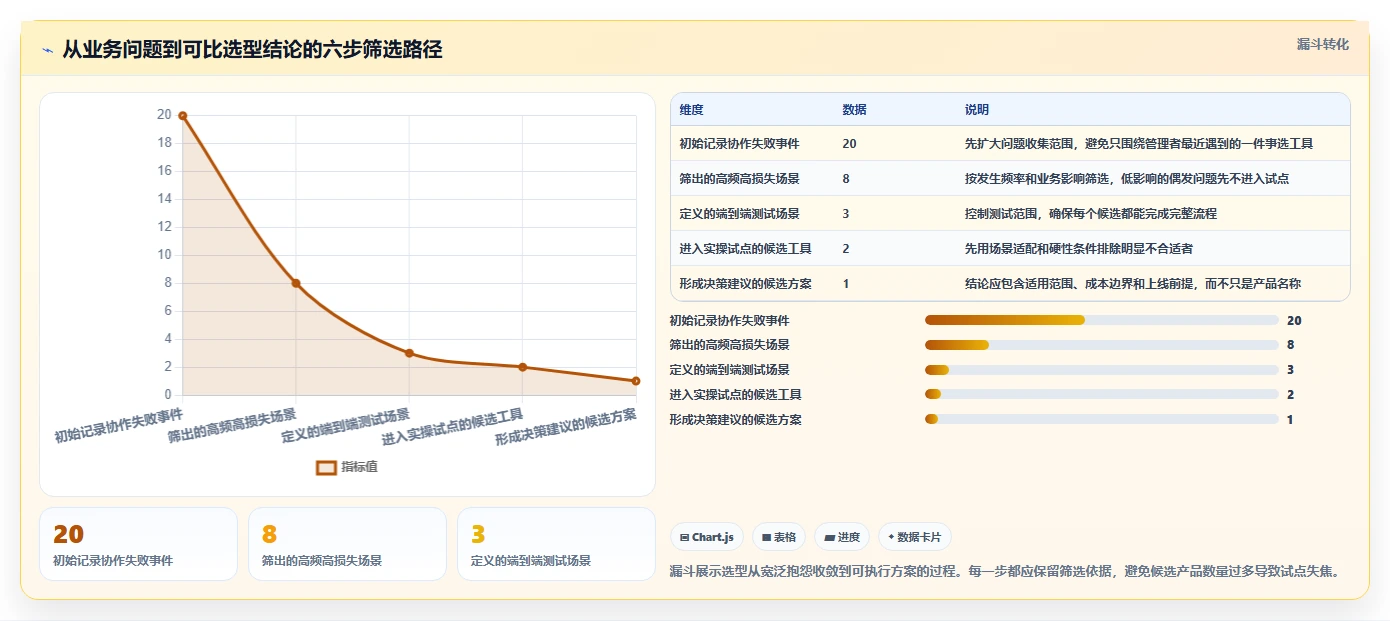The height and width of the screenshot is (621, 1390).
Task: Click the progress bar for 初始记录协作失败事件
Action: point(1102,320)
